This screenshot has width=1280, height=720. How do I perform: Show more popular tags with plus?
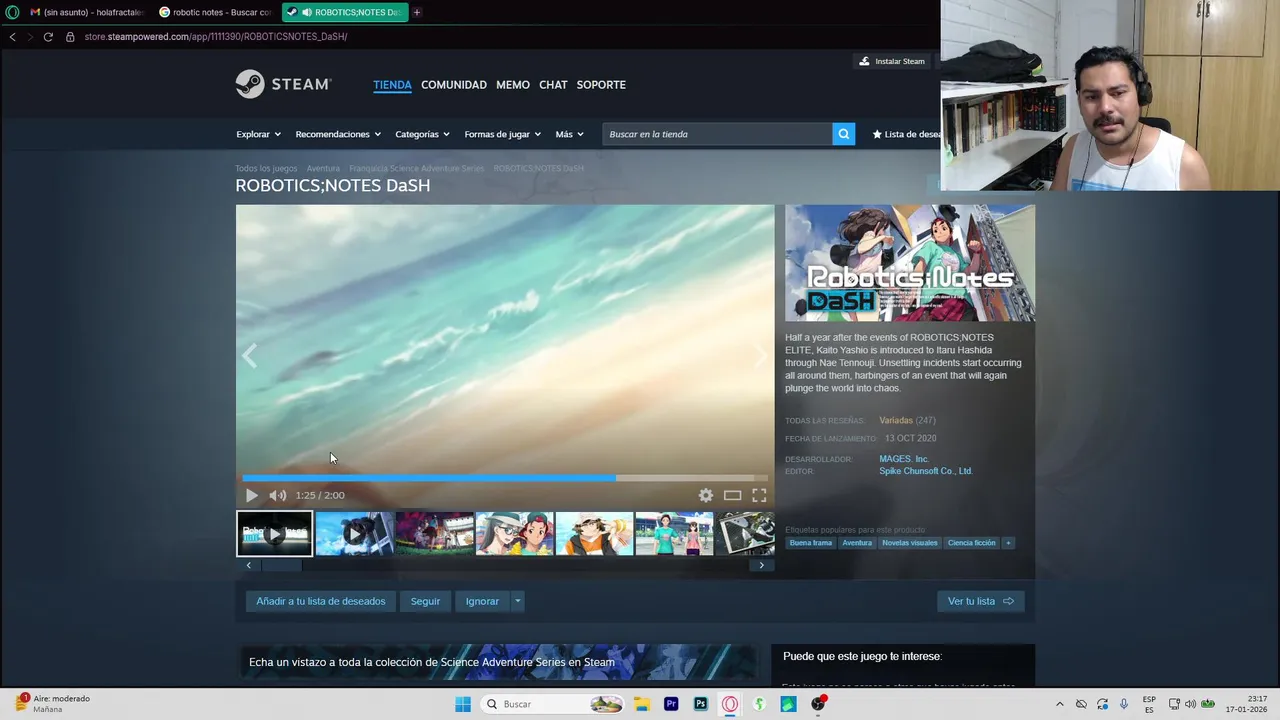click(1008, 543)
